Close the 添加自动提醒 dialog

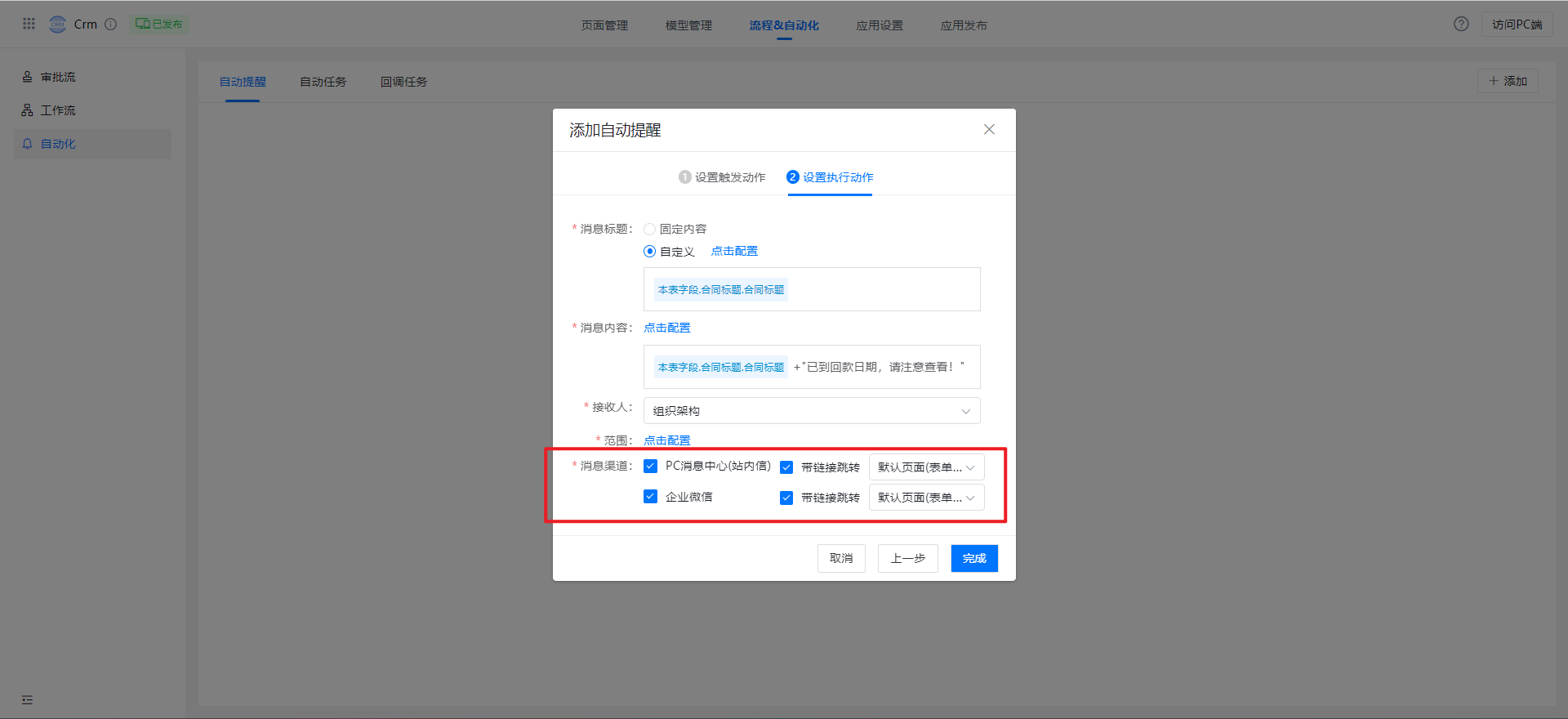point(989,129)
